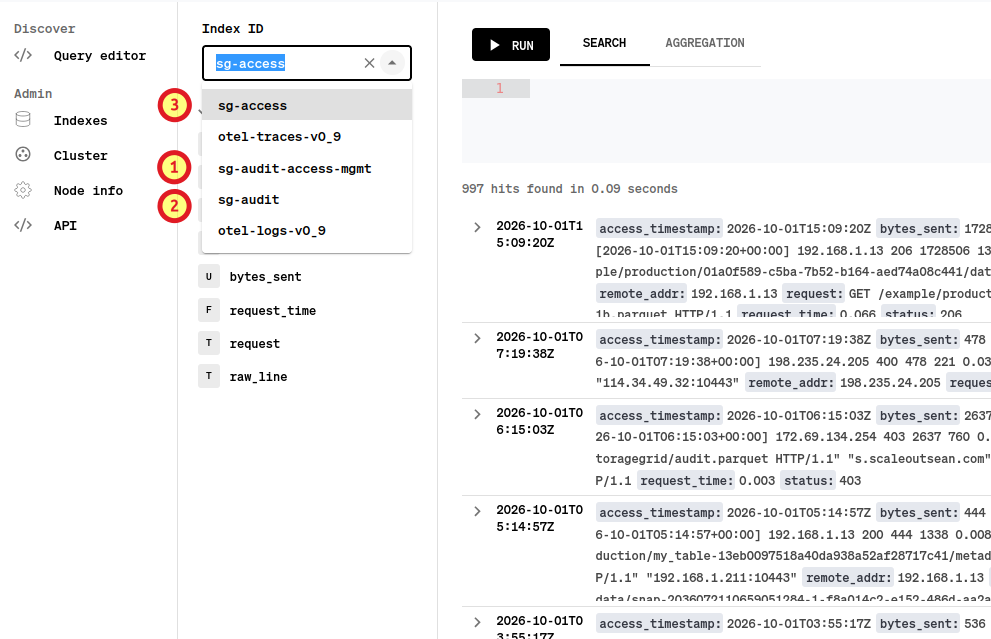Click the T type icon for raw_line
Screen dimensions: 991x639
click(x=209, y=375)
